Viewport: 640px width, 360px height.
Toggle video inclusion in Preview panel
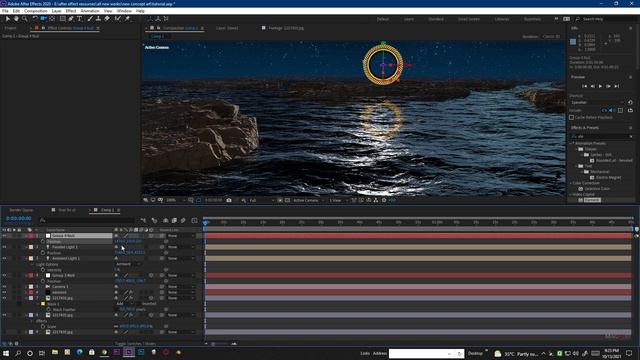(604, 111)
